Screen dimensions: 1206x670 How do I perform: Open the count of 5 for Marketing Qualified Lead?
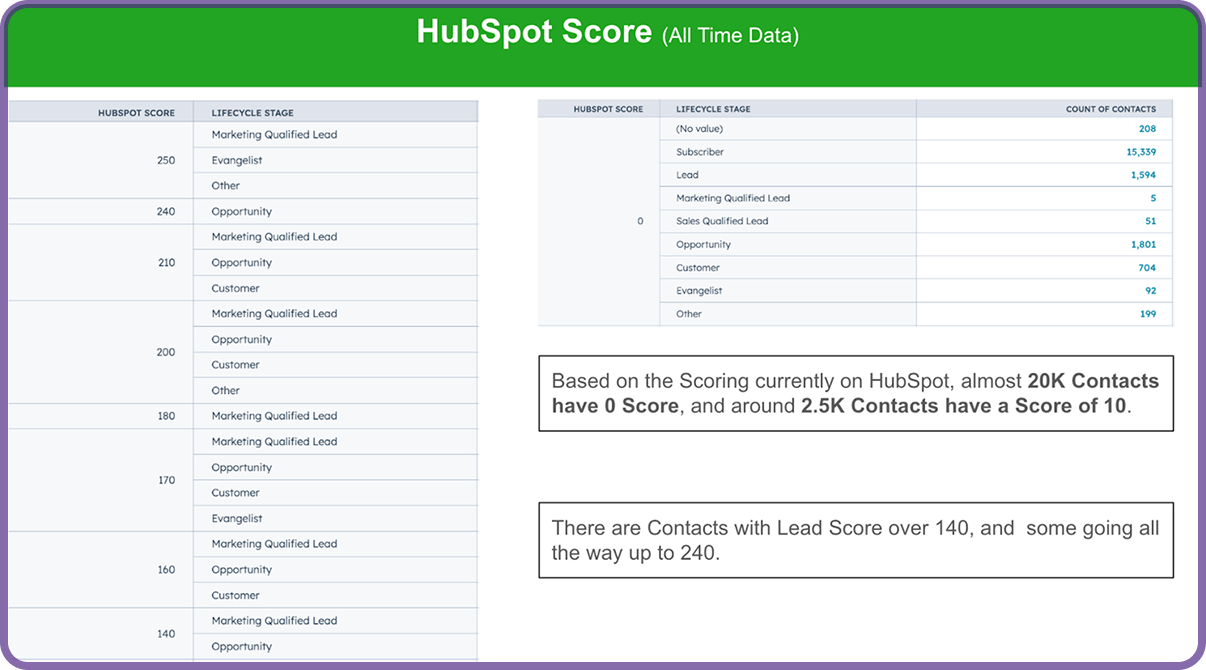coord(1153,198)
